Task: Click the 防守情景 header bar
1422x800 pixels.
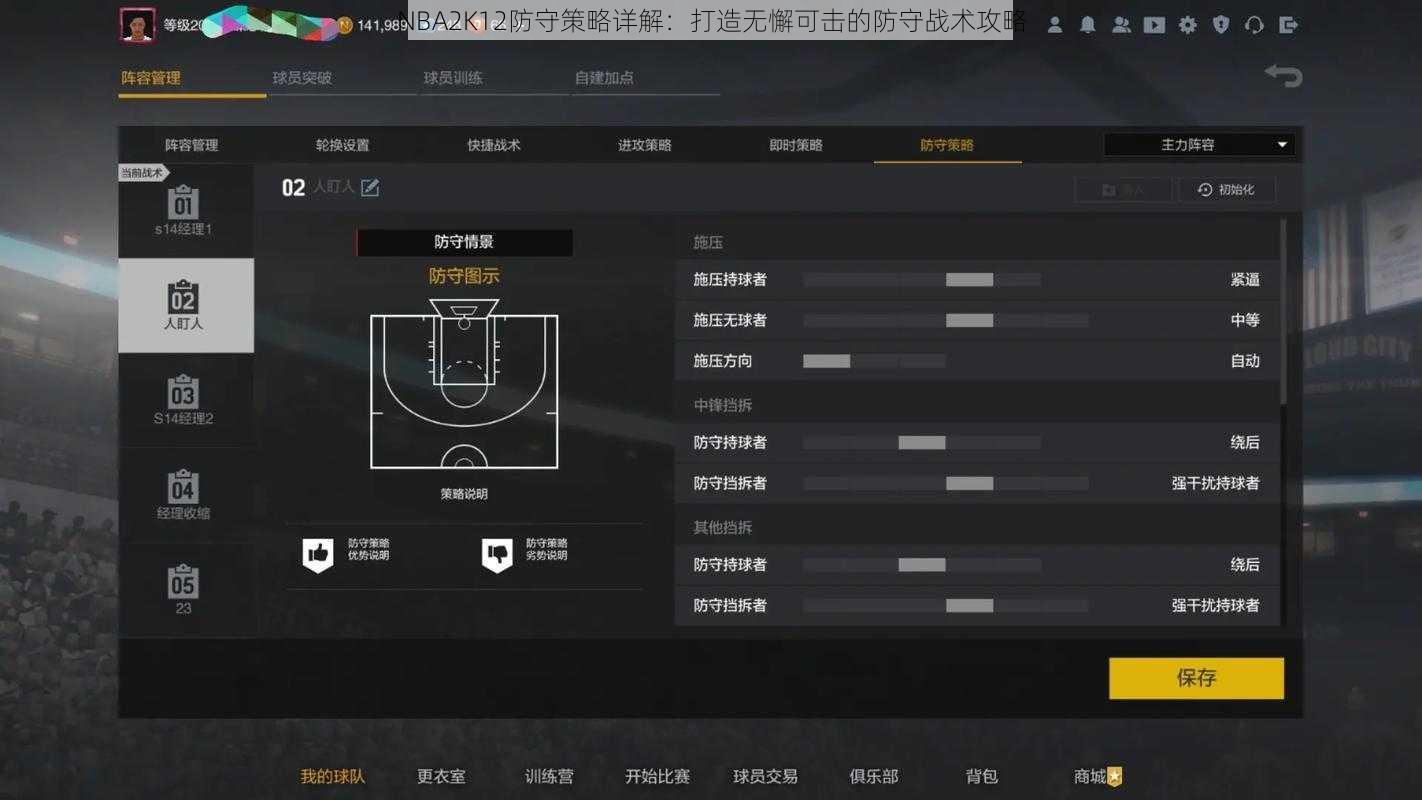Action: tap(464, 242)
